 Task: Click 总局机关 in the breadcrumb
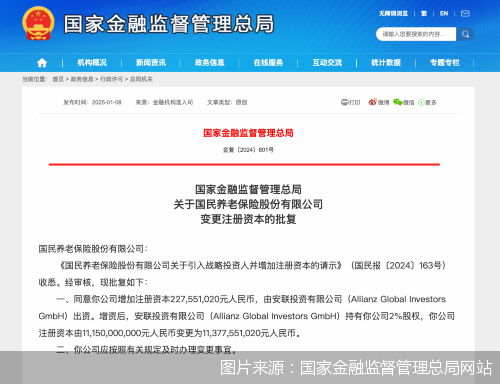tap(141, 79)
